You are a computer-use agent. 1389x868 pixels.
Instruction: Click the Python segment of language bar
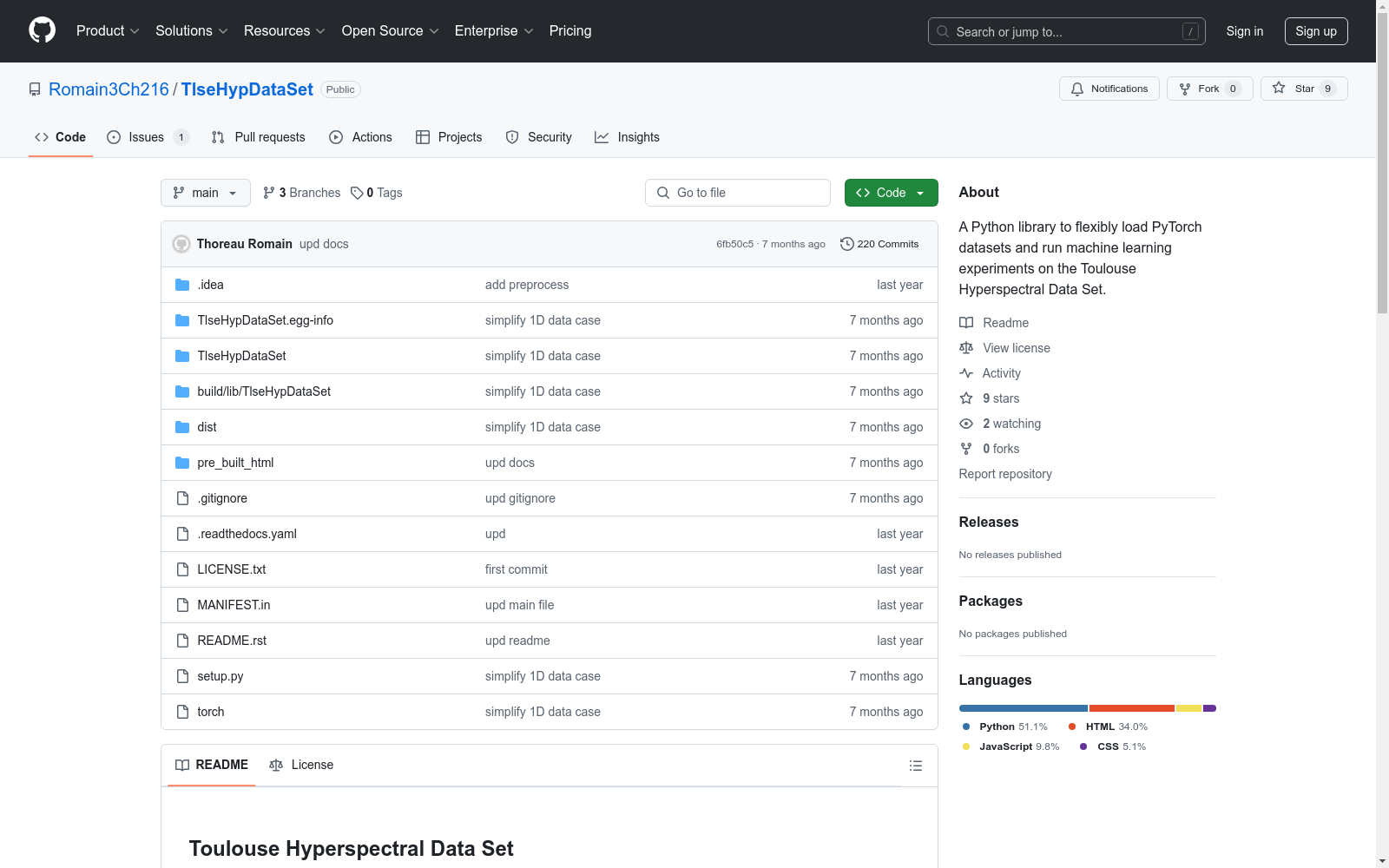click(1024, 708)
